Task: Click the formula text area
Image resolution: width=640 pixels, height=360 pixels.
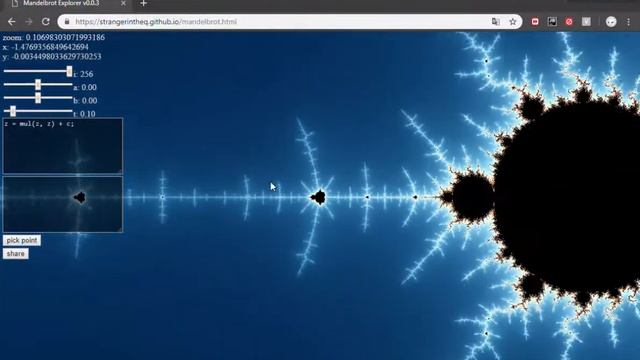Action: (x=63, y=146)
